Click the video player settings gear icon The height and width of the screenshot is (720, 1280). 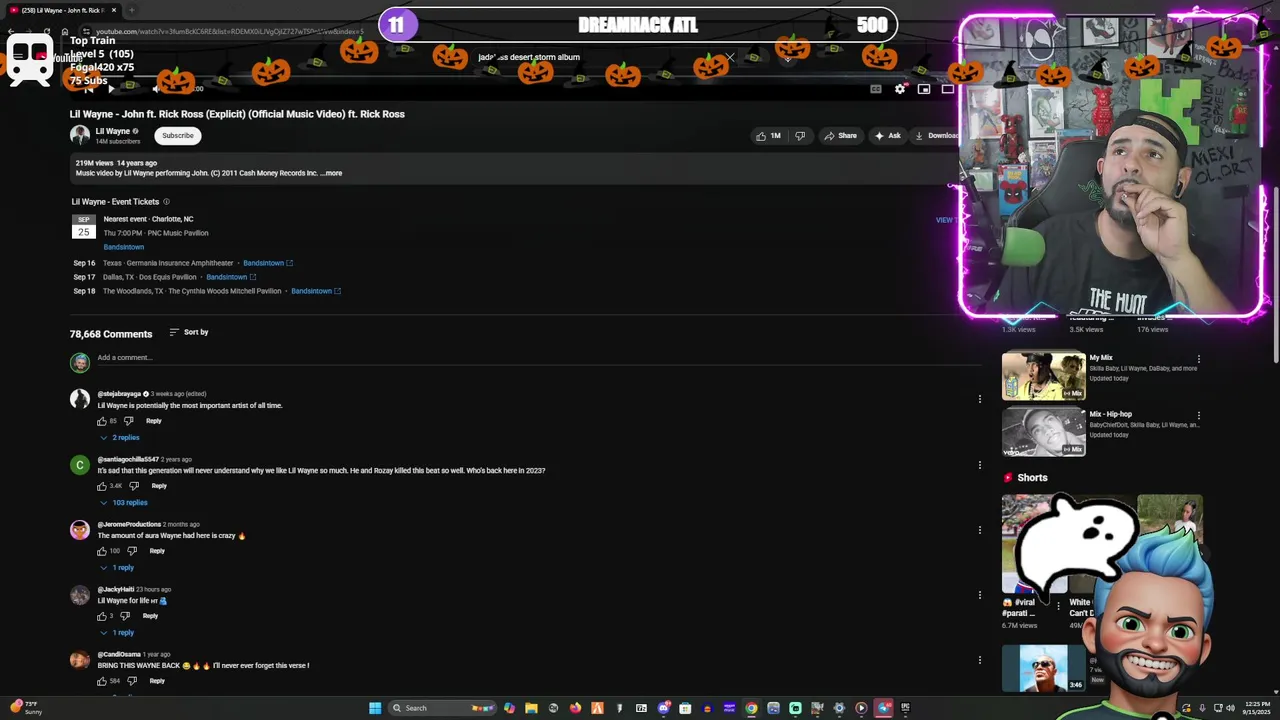(900, 89)
